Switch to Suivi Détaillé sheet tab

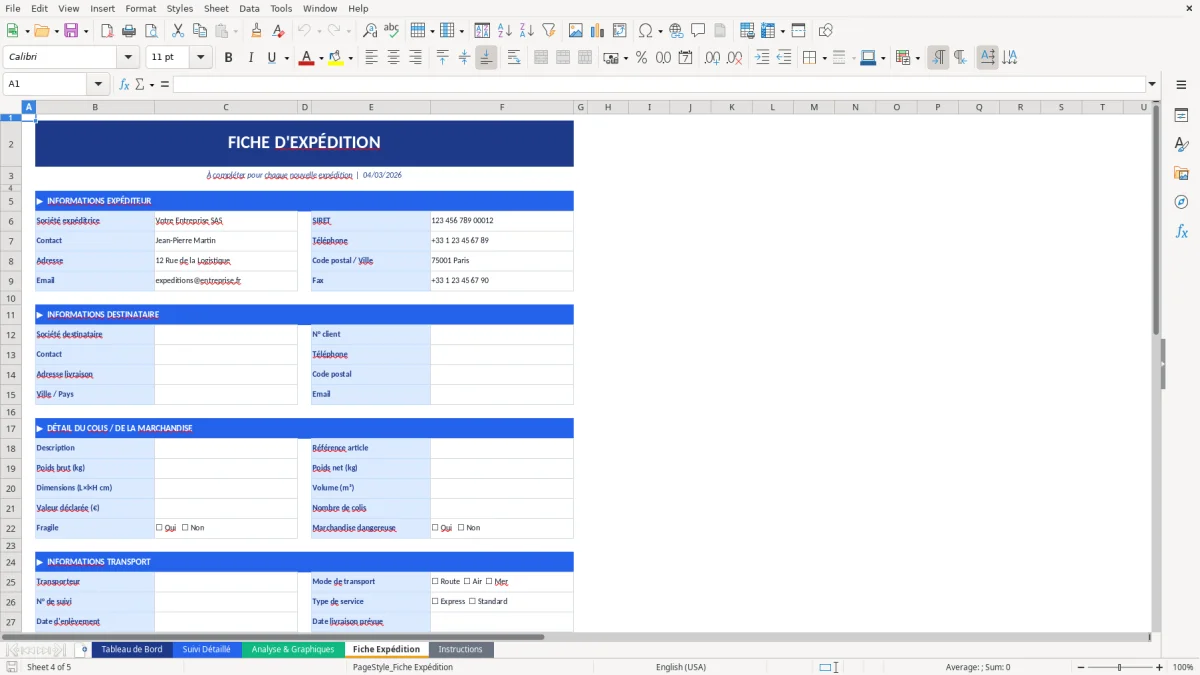[x=206, y=649]
